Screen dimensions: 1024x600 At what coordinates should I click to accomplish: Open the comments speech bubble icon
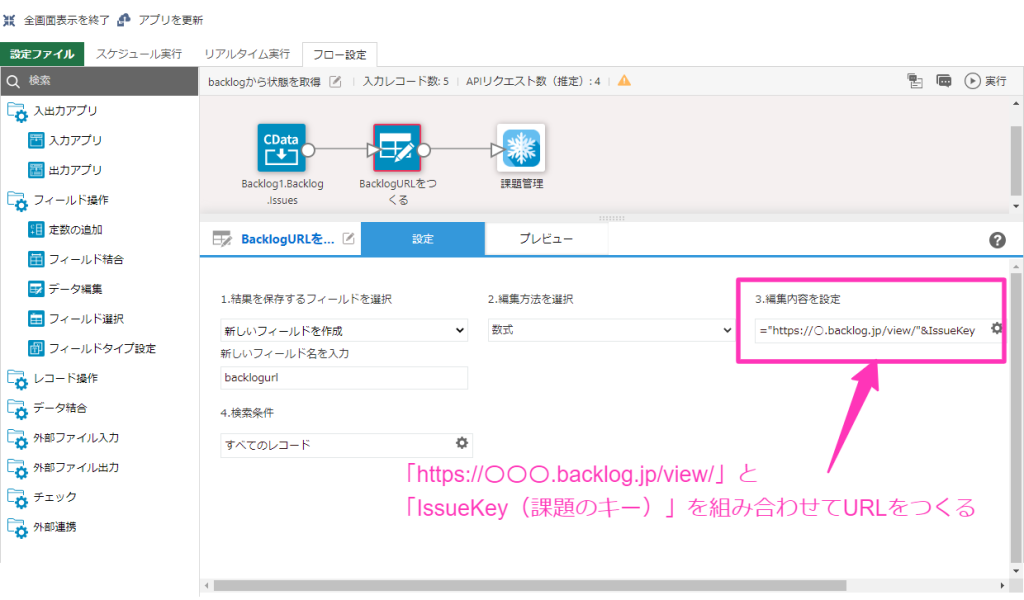(x=944, y=81)
